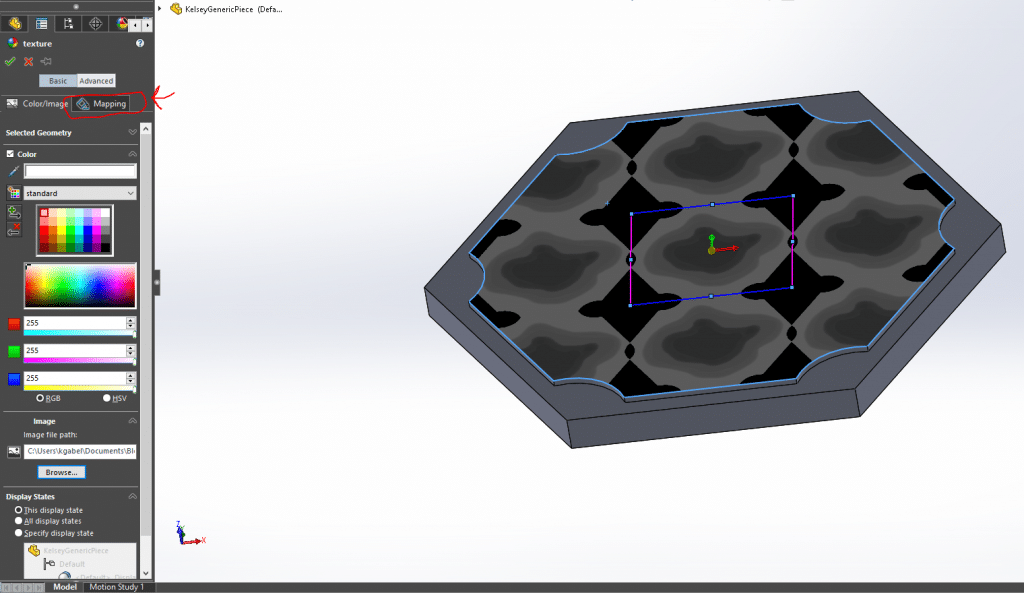The image size is (1024, 593).
Task: Choose Specify display state option
Action: pos(18,532)
